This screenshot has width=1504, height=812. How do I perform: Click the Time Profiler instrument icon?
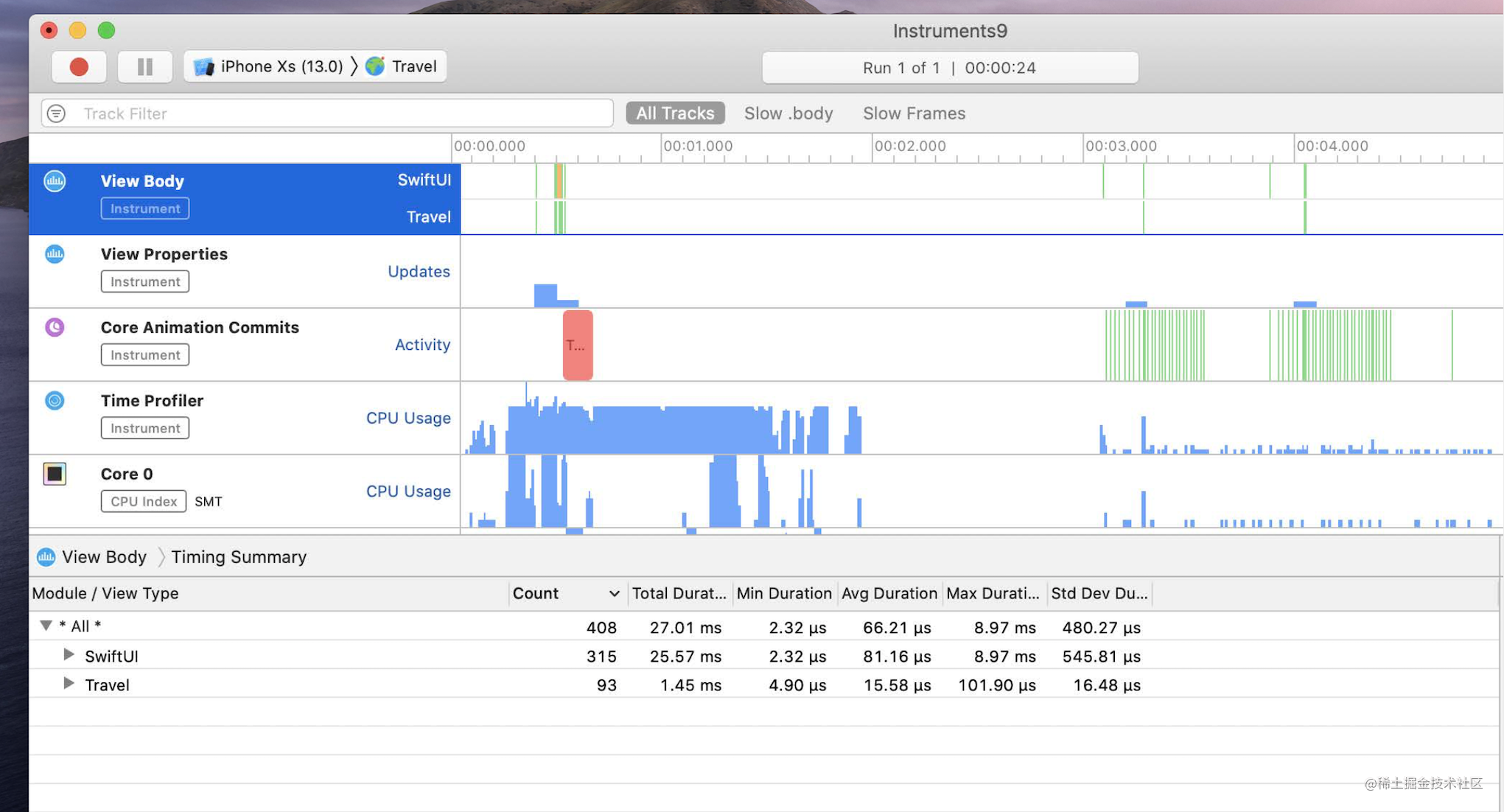coord(55,400)
